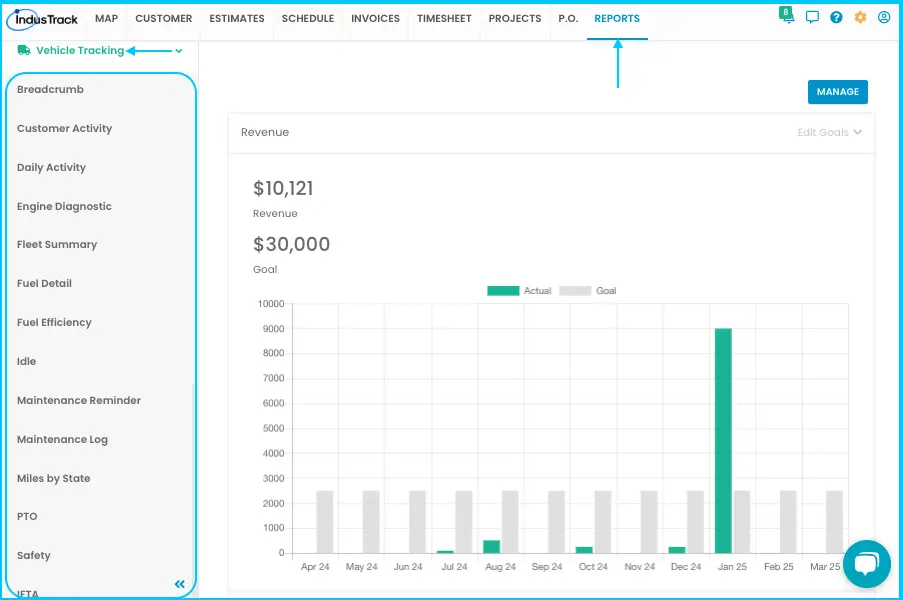Expand the Vehicle Tracking dropdown chevron
Image resolution: width=903 pixels, height=600 pixels.
(179, 51)
